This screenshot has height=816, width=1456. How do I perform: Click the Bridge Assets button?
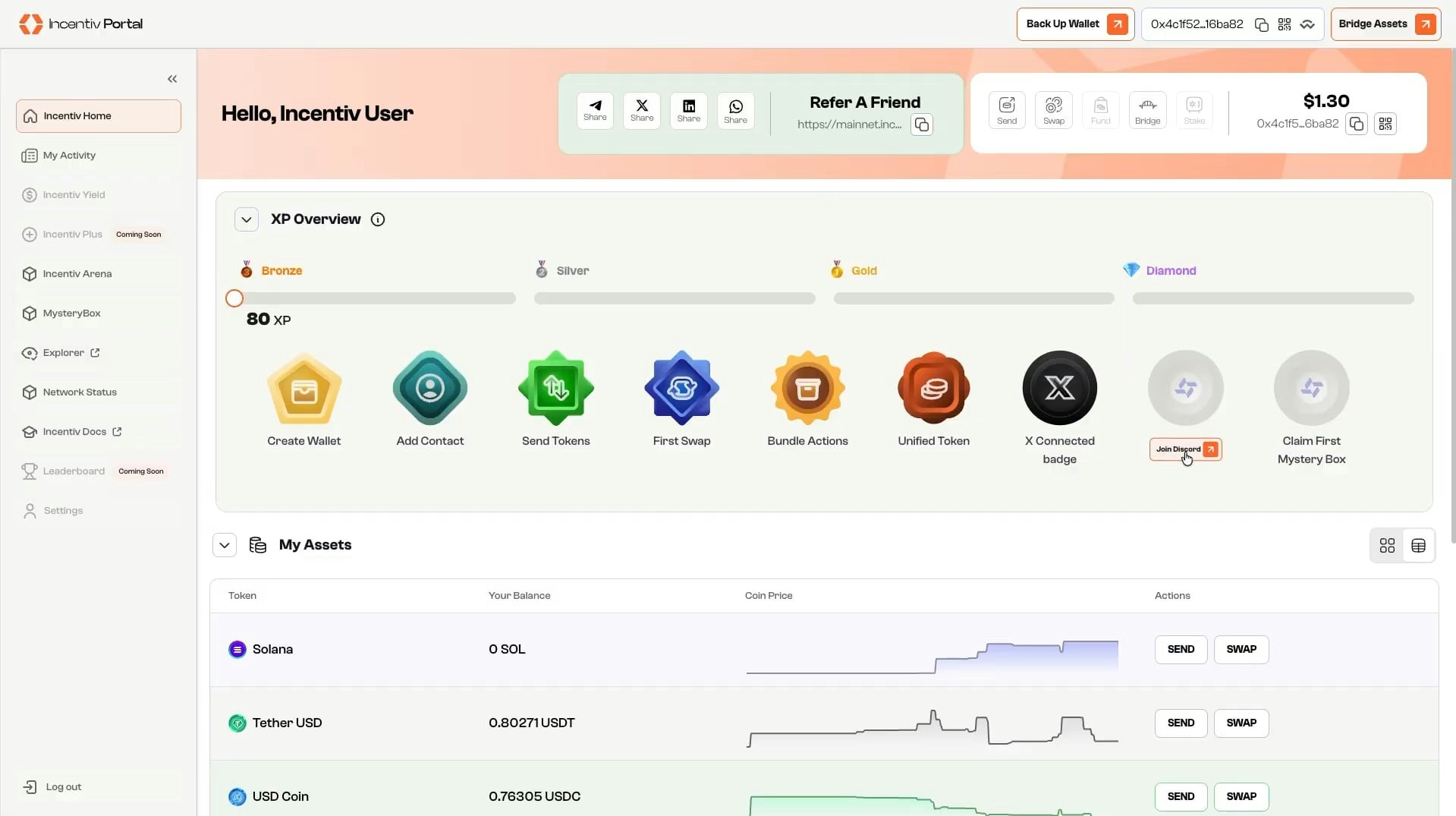point(1385,24)
